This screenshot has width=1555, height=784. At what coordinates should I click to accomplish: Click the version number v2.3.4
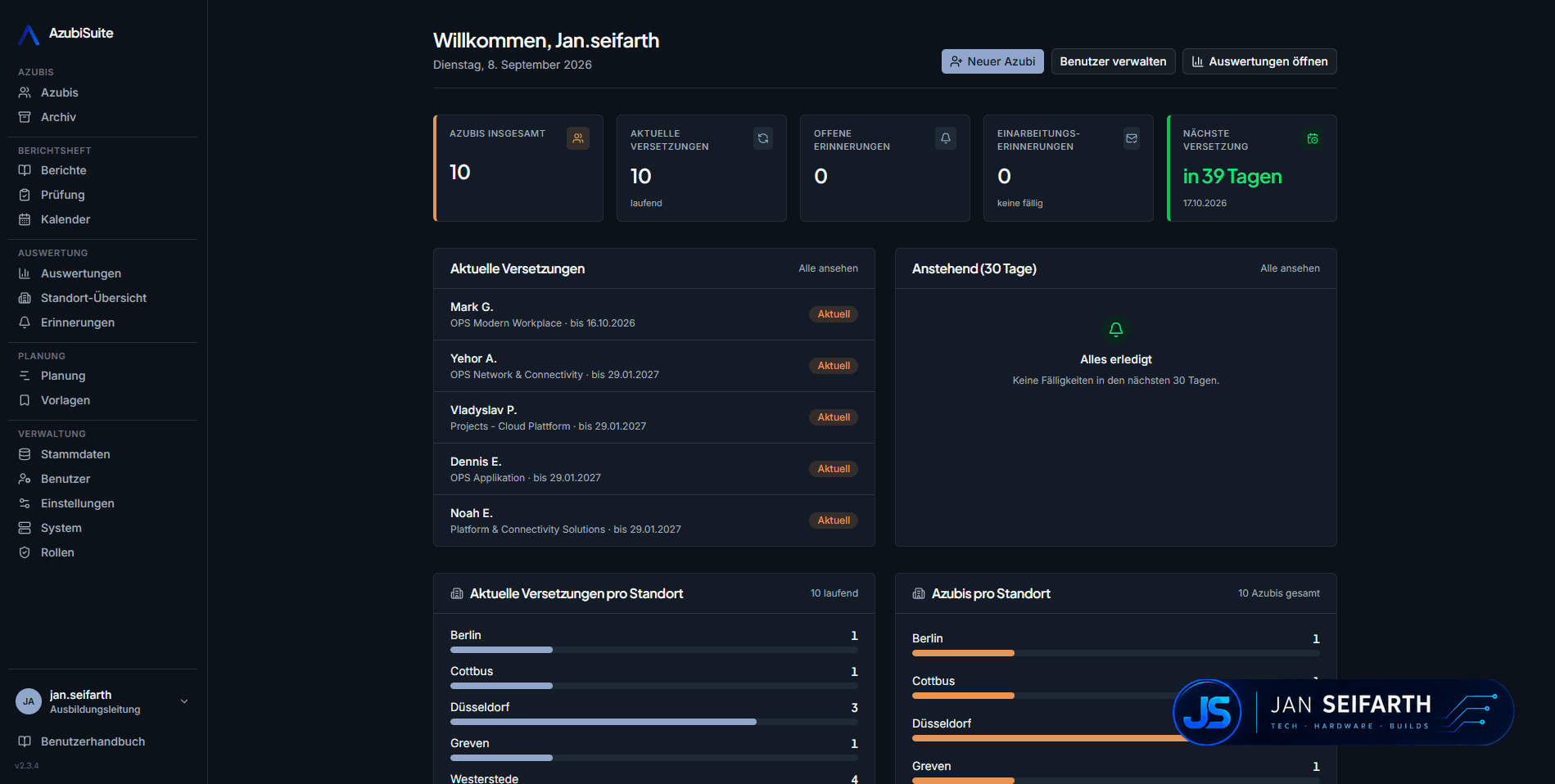[27, 766]
